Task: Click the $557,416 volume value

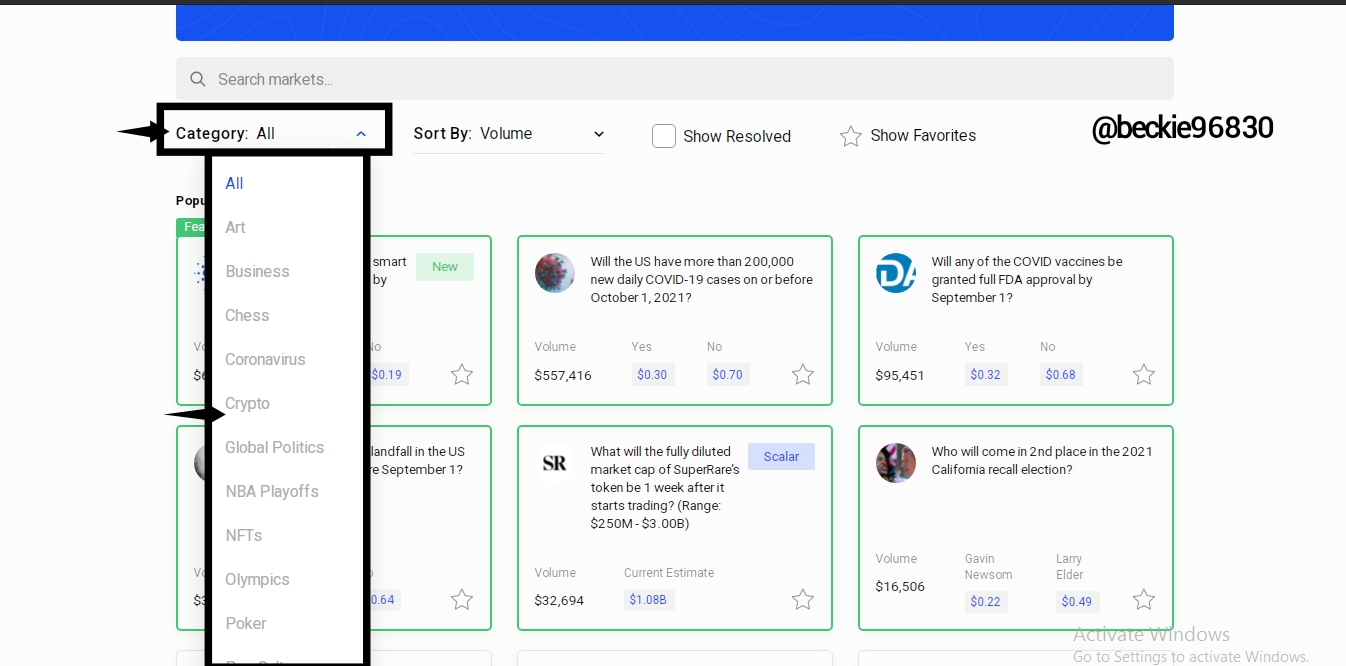Action: coord(563,376)
